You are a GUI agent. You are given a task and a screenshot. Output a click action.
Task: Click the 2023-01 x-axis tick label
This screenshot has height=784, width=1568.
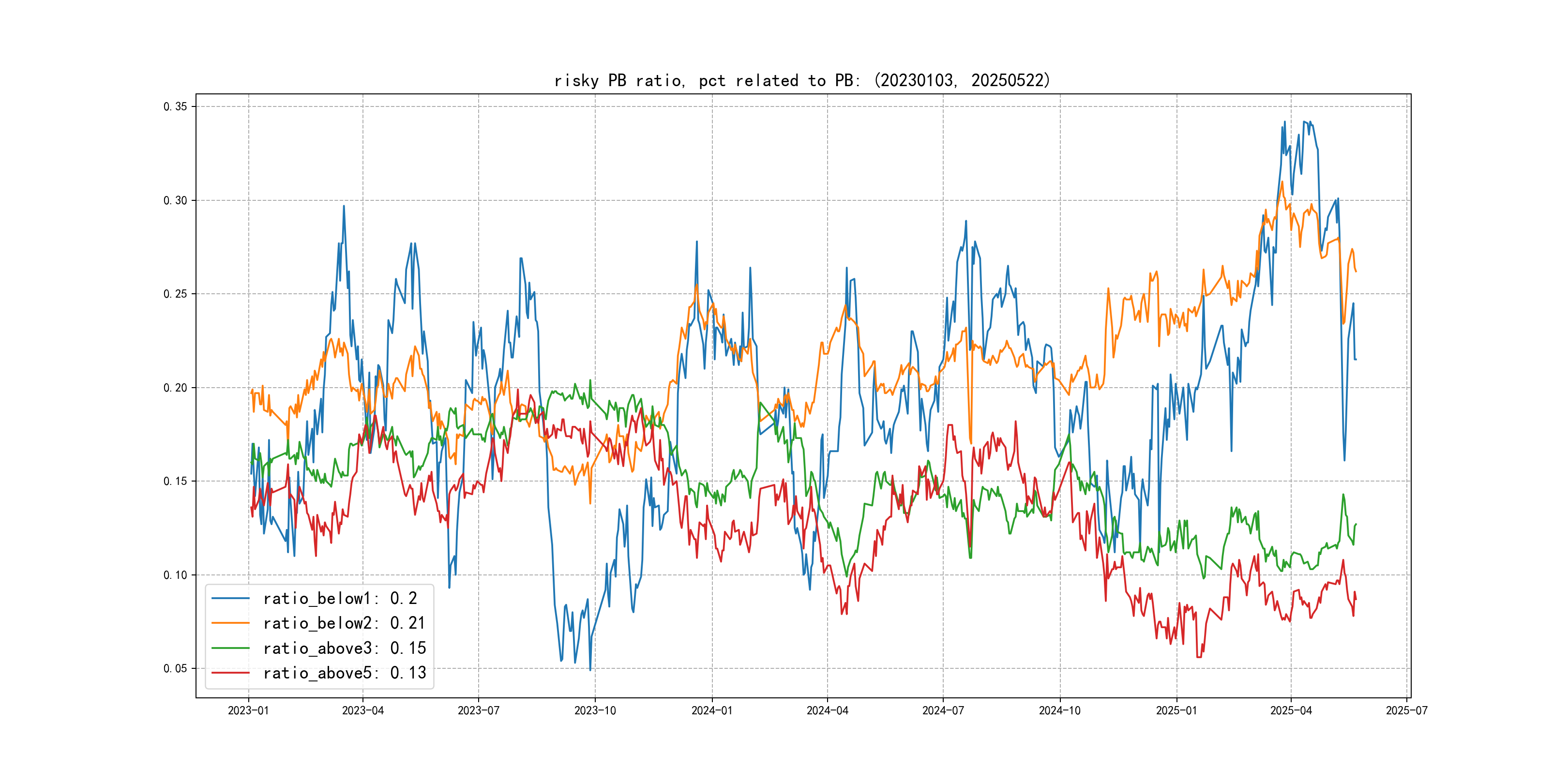coord(248,710)
